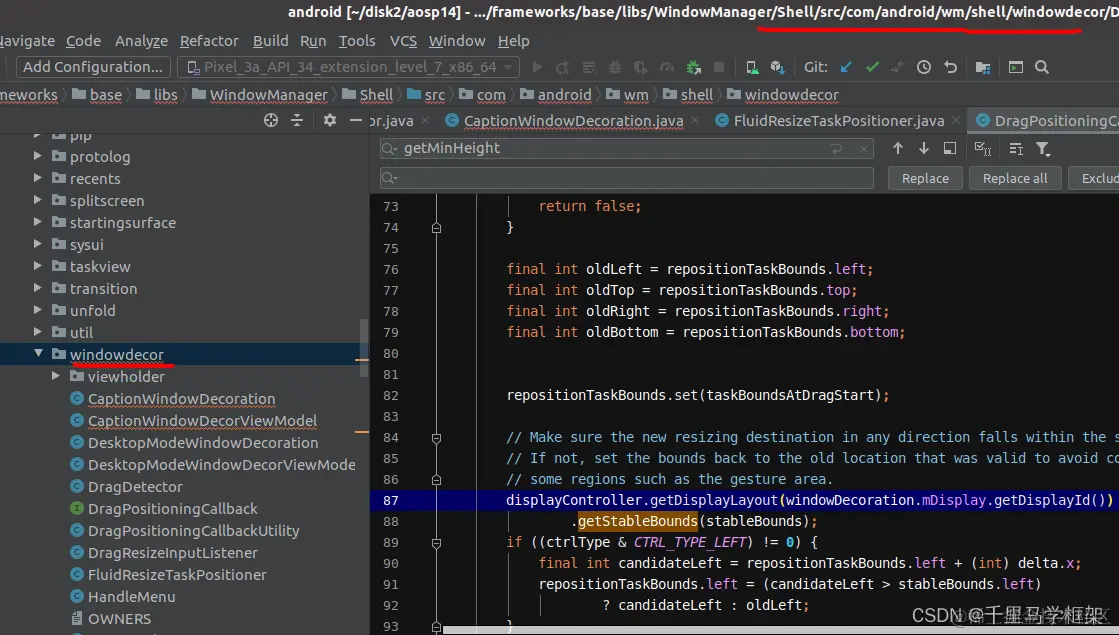Click Run Anything icon
Viewport: 1119px width, 635px height.
pyautogui.click(x=1016, y=67)
